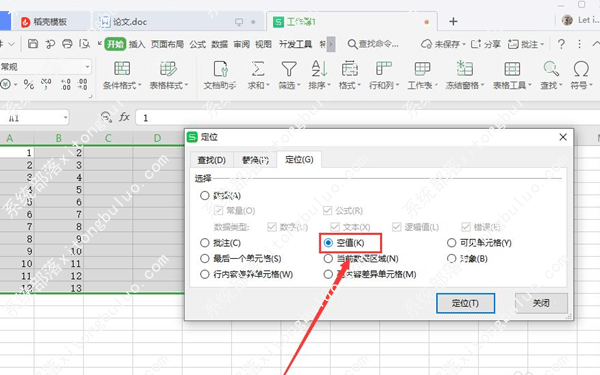Click the percent style icon
The height and width of the screenshot is (375, 600).
pos(29,84)
